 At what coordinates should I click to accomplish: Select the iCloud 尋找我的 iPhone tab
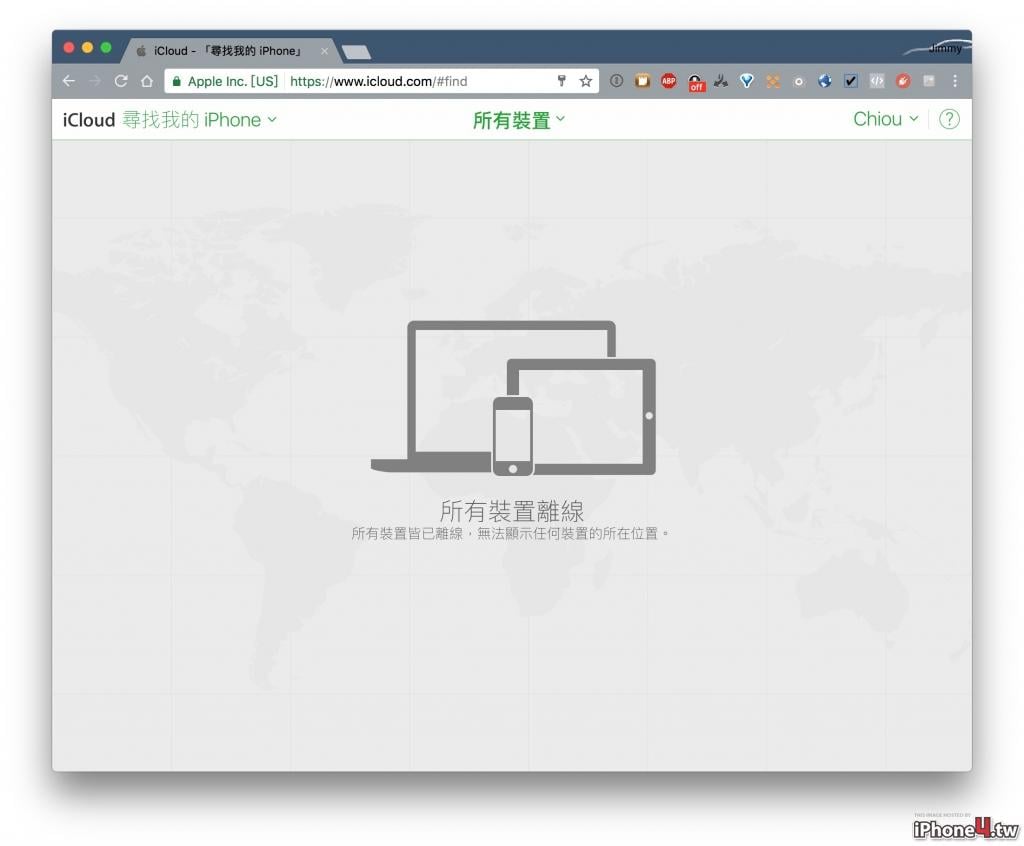point(229,50)
